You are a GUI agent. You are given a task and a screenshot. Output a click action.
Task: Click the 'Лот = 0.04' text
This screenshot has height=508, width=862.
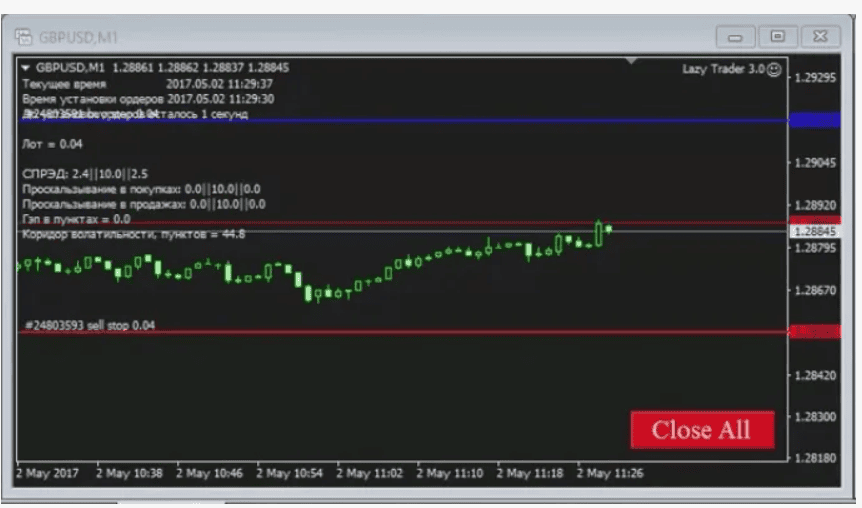52,144
